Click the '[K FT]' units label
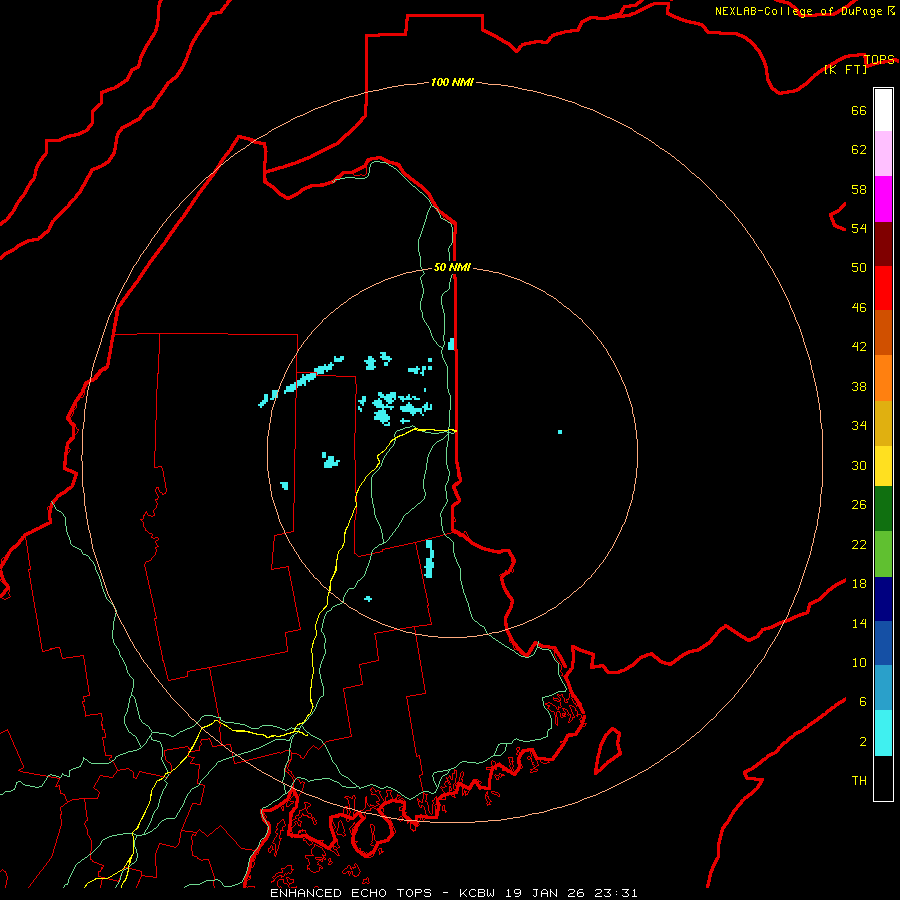The image size is (900, 900). click(x=845, y=69)
